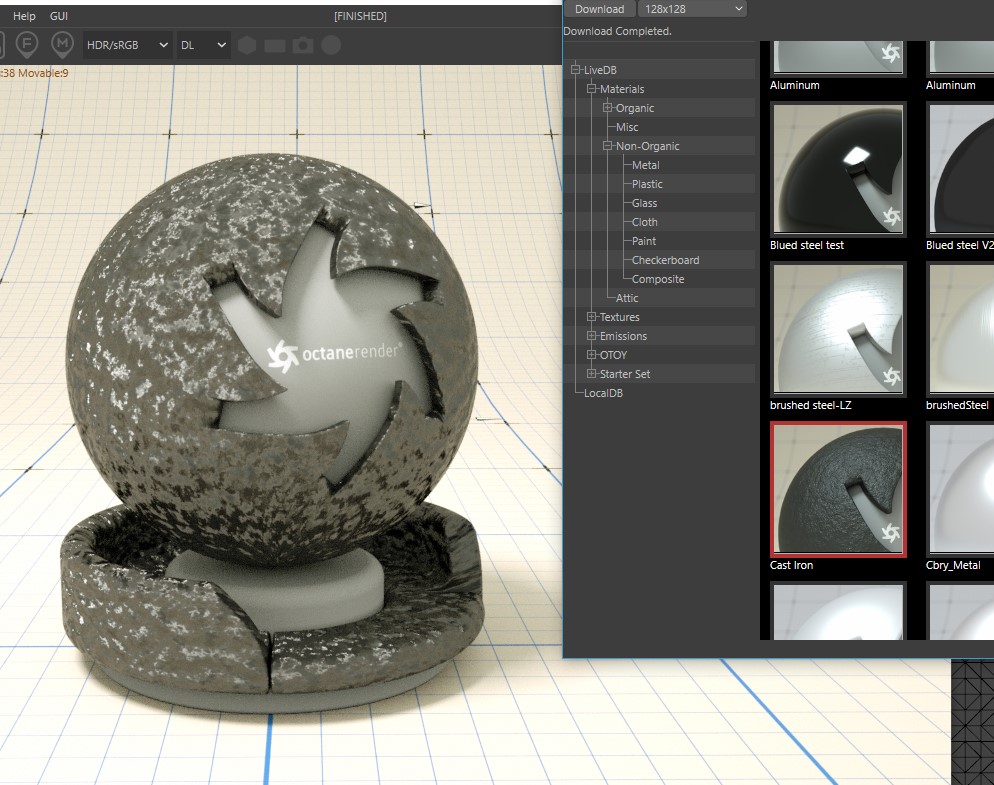Collapse the LiveDB tree node

click(576, 69)
